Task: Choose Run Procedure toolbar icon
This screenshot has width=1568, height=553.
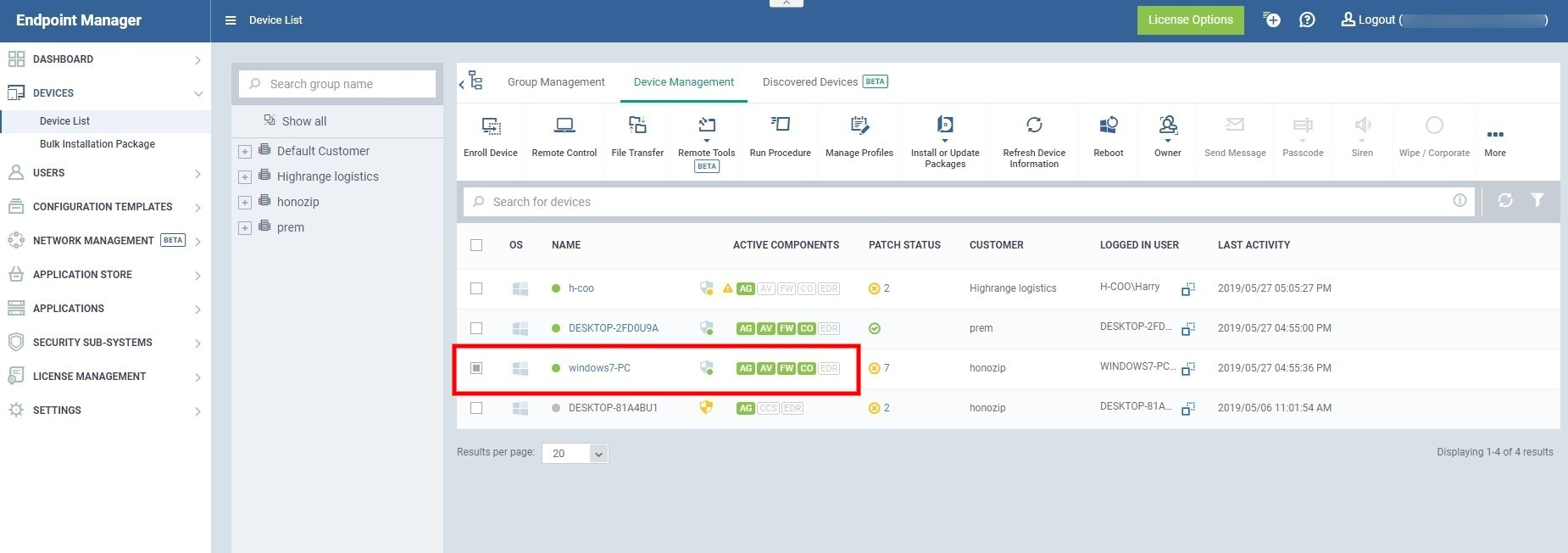Action: [x=780, y=125]
